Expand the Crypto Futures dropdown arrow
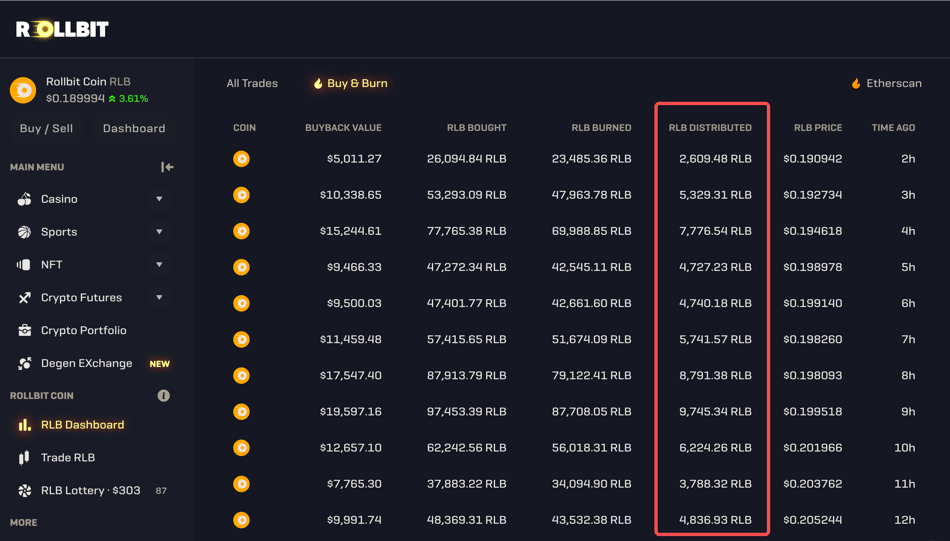The width and height of the screenshot is (950, 541). [159, 298]
